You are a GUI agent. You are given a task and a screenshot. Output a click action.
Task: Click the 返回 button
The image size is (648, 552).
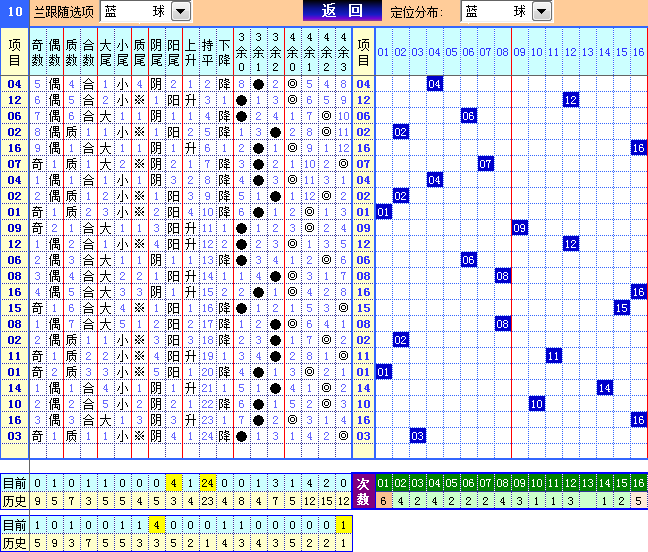pyautogui.click(x=342, y=11)
